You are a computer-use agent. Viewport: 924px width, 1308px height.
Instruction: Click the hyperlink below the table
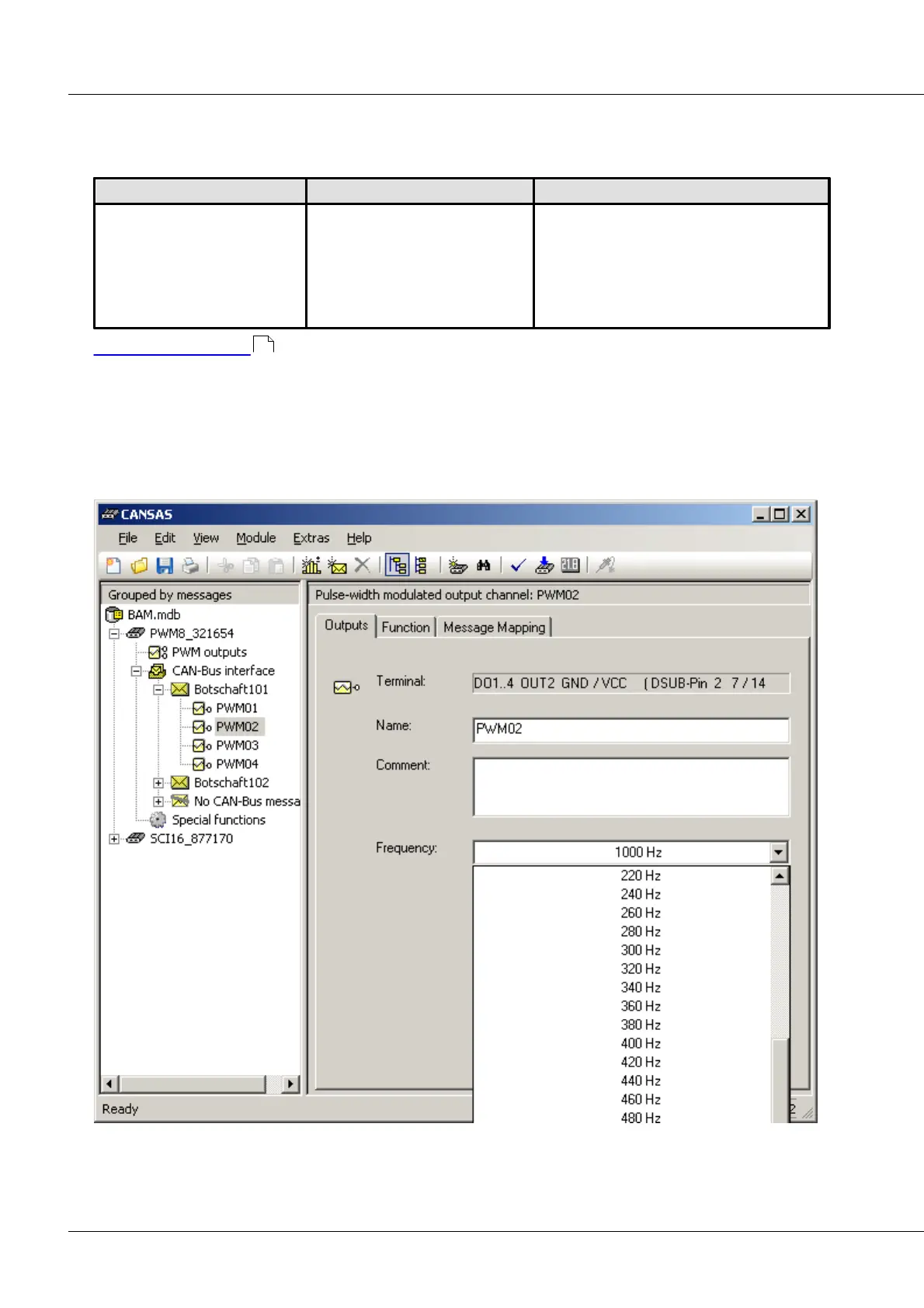(172, 347)
